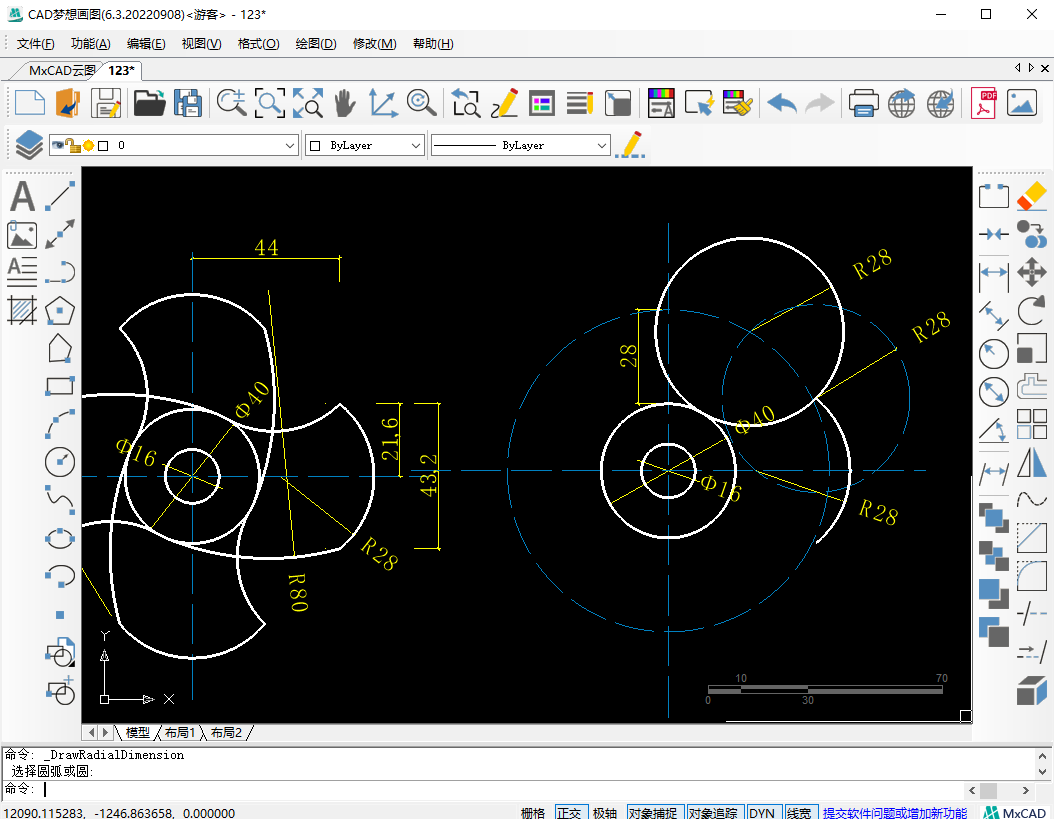Screen dimensions: 1054x819
Task: Click the Redo arrow icon
Action: [x=819, y=104]
